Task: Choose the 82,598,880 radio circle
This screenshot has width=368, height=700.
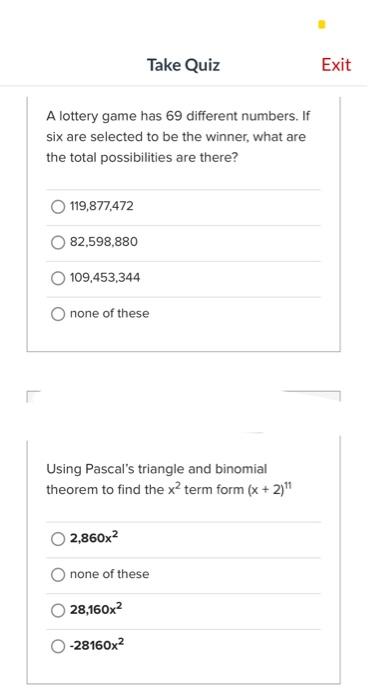Action: (x=58, y=242)
